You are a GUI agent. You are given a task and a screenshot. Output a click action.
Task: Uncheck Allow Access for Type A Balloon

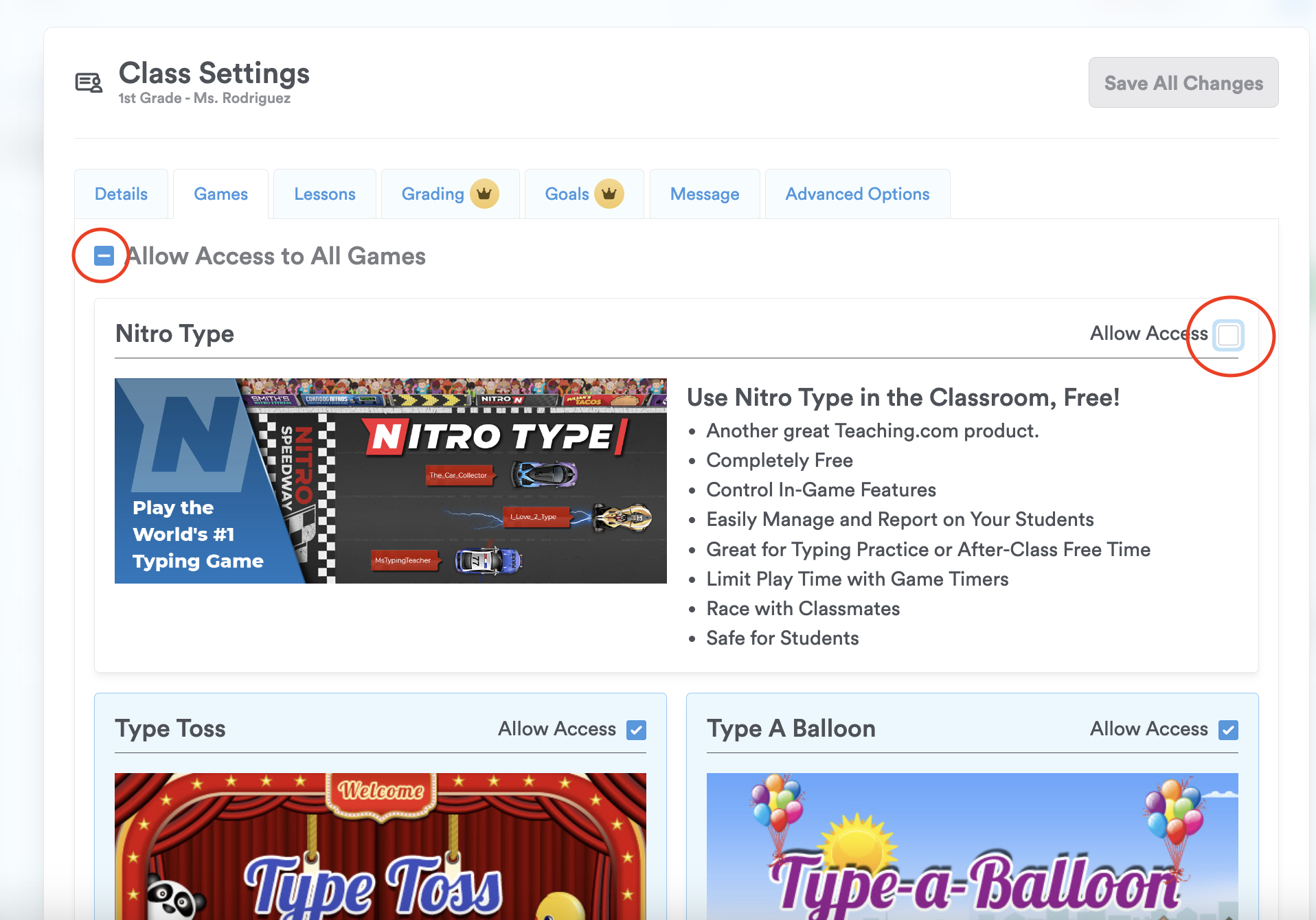coord(1228,730)
